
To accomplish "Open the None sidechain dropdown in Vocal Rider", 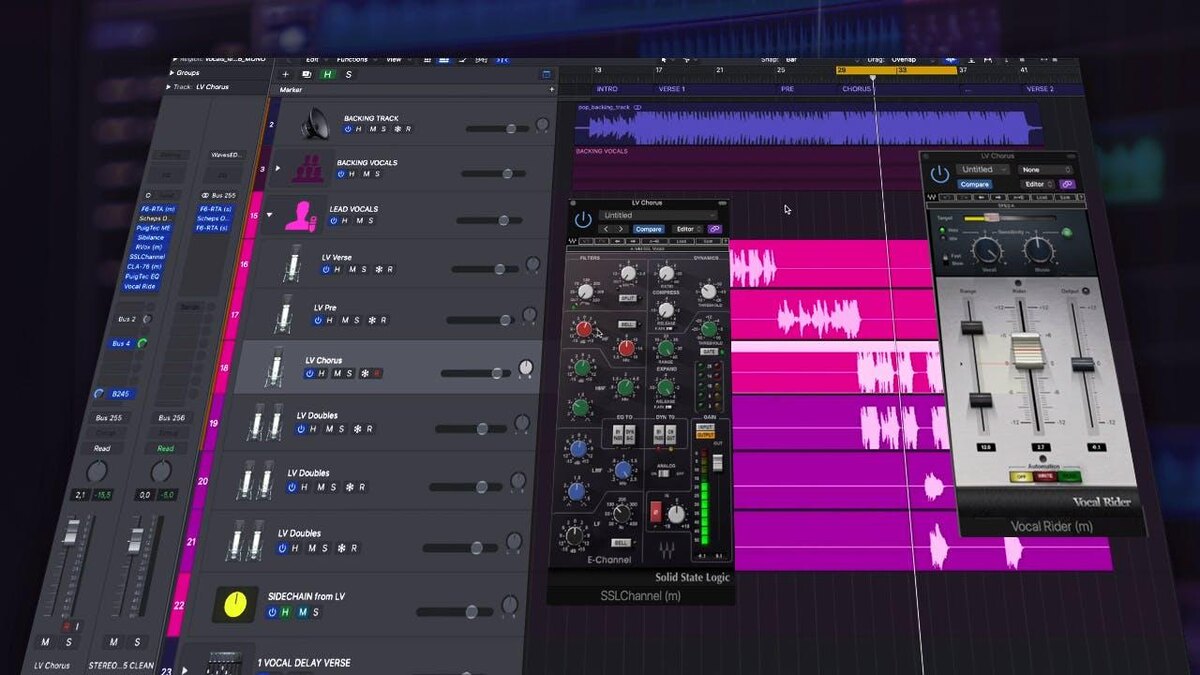I will (1045, 170).
